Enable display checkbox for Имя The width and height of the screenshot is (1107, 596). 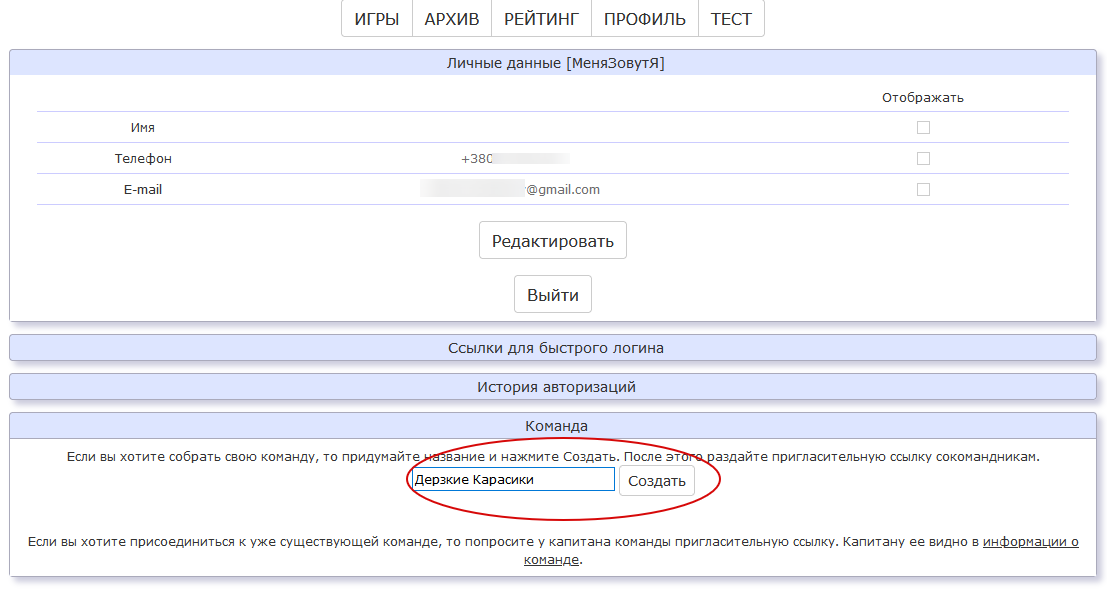[x=923, y=128]
